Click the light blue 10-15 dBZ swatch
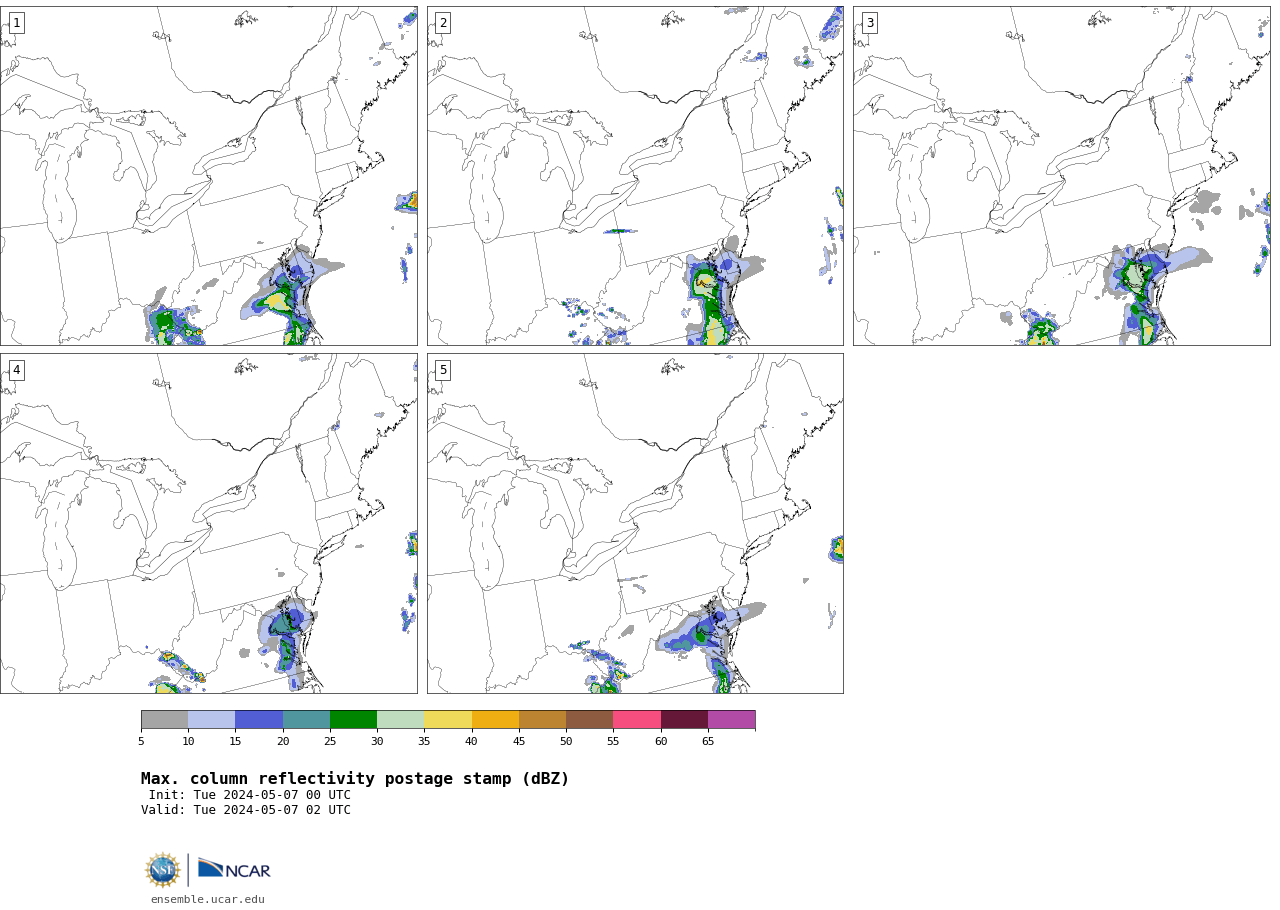This screenshot has width=1280, height=910. 212,720
